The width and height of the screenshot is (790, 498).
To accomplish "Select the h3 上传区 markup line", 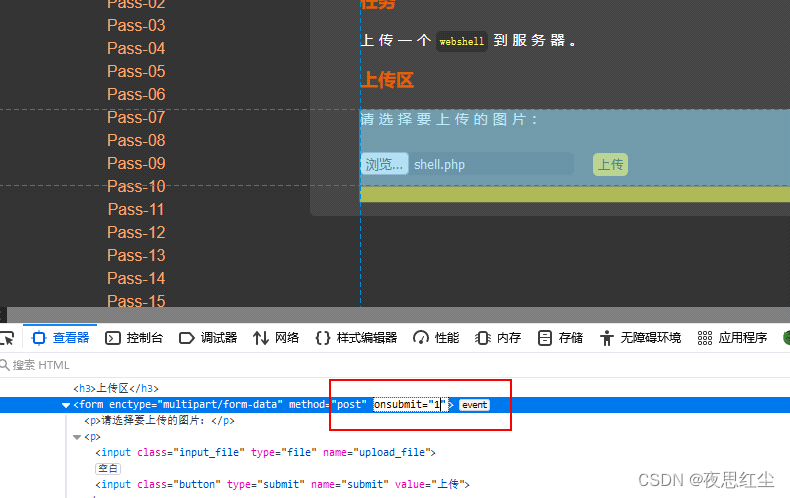I will (116, 389).
